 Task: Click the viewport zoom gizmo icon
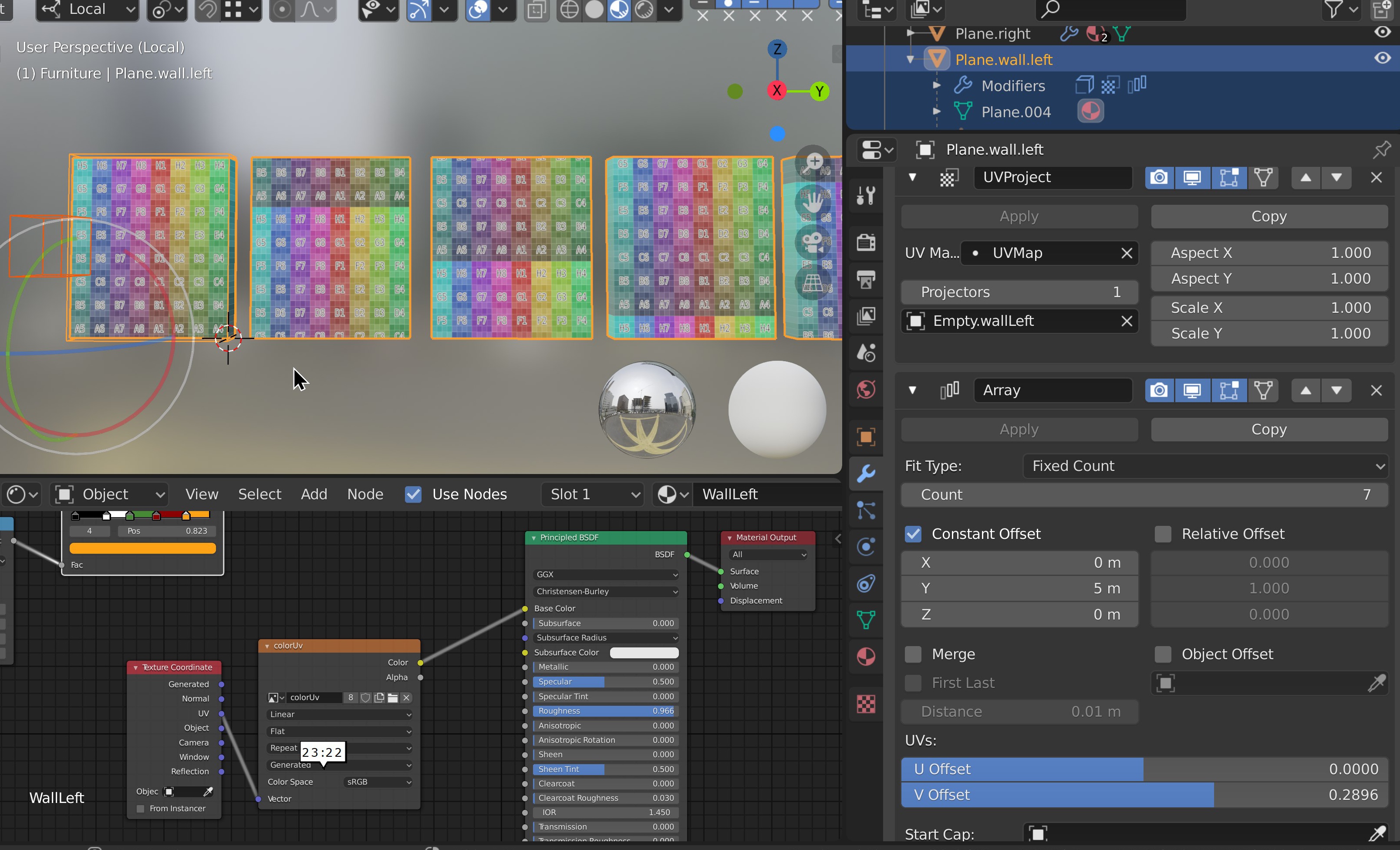813,162
